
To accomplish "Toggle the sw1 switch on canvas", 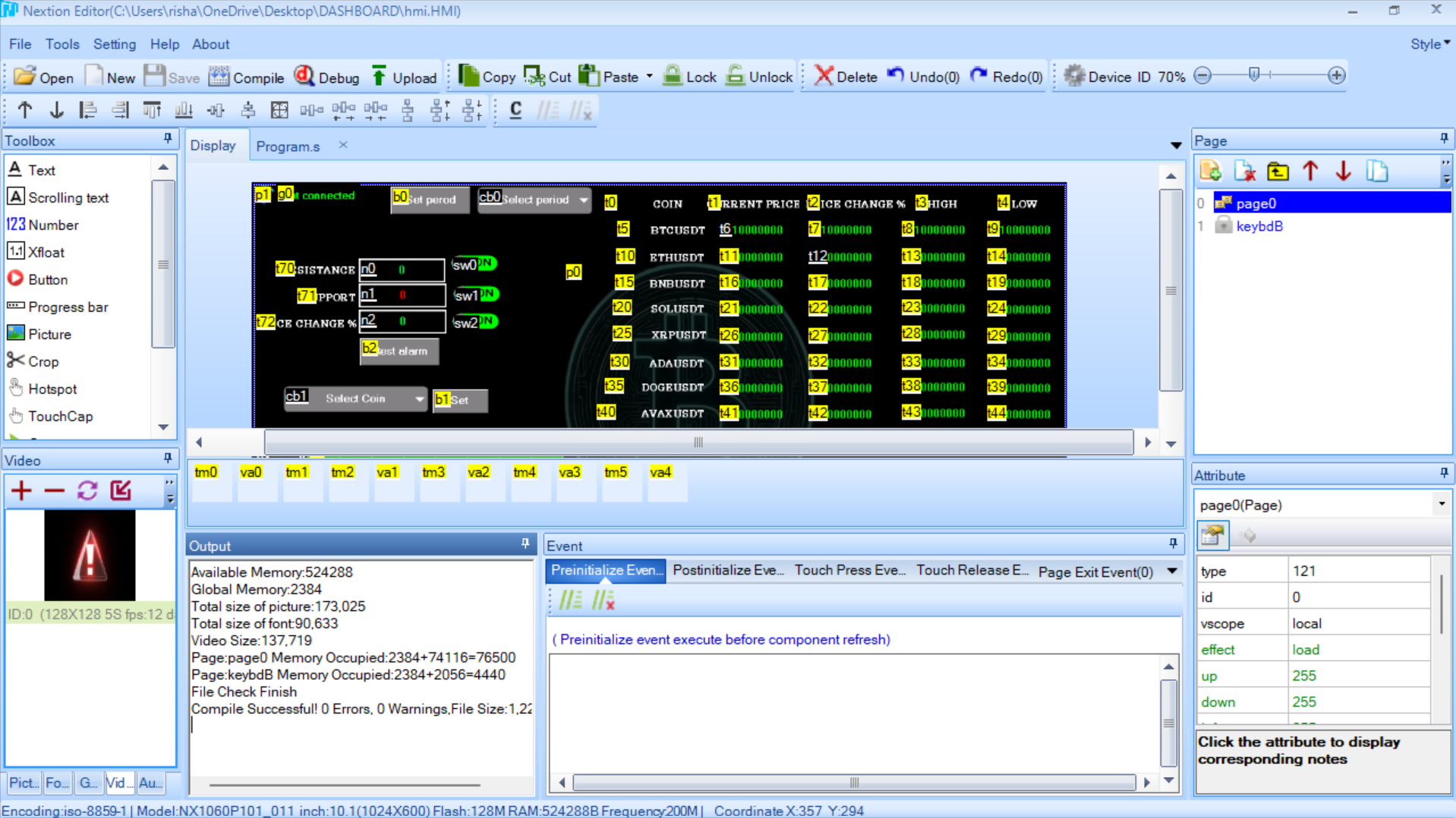I will 476,294.
